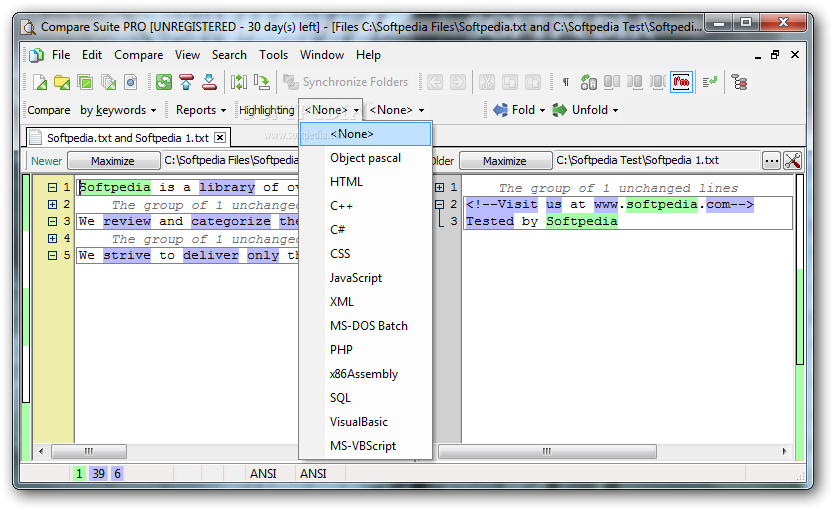
Task: Click Maximize button in right panel
Action: (x=505, y=161)
